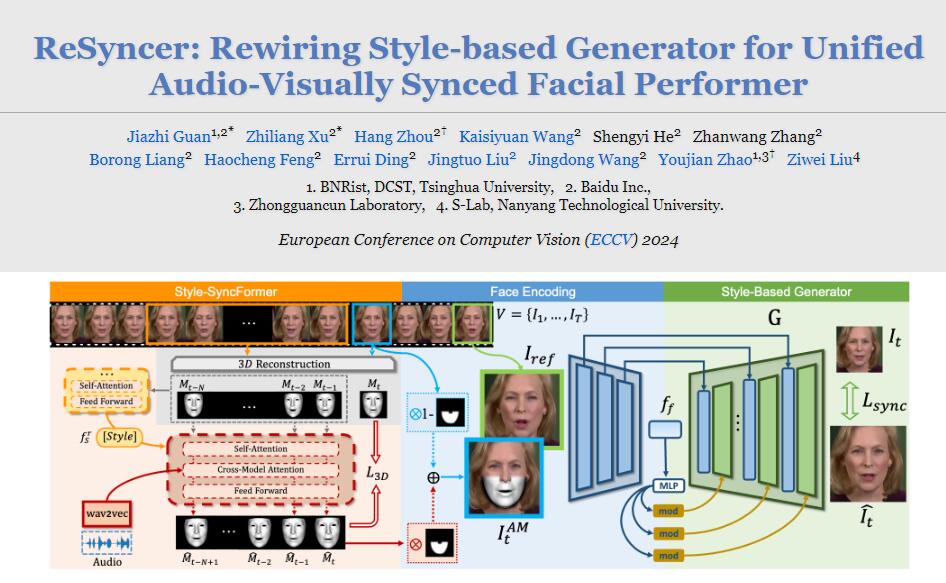The height and width of the screenshot is (583, 946).
Task: Click the Style-Based Generator green header
Action: (786, 292)
